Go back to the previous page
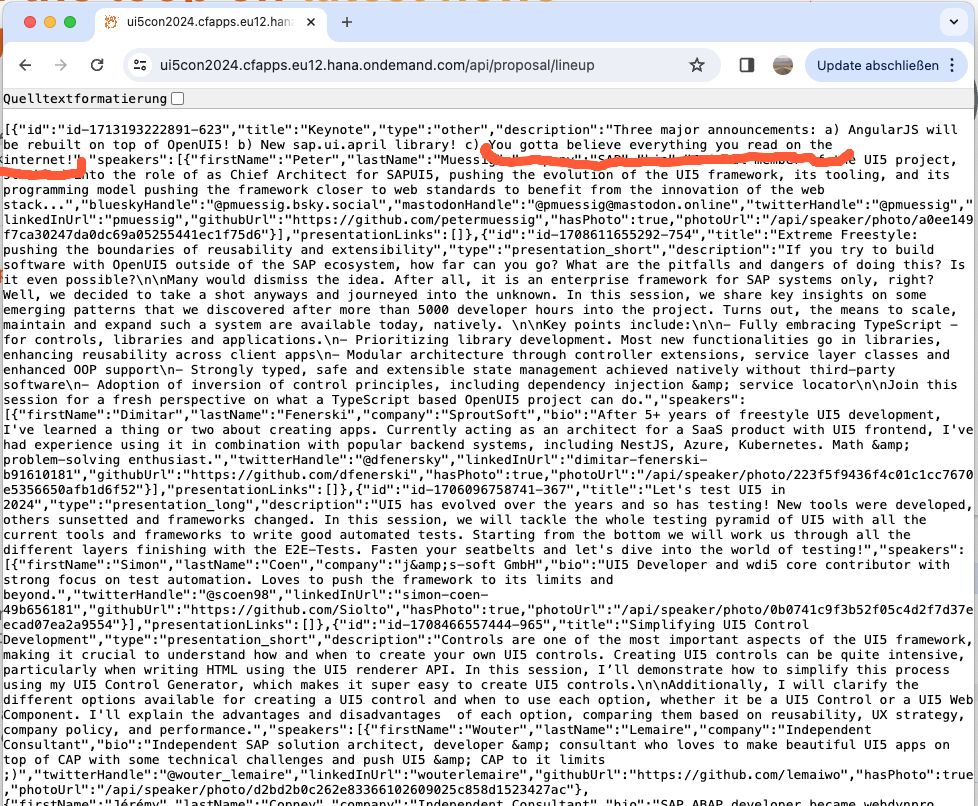 pyautogui.click(x=25, y=65)
